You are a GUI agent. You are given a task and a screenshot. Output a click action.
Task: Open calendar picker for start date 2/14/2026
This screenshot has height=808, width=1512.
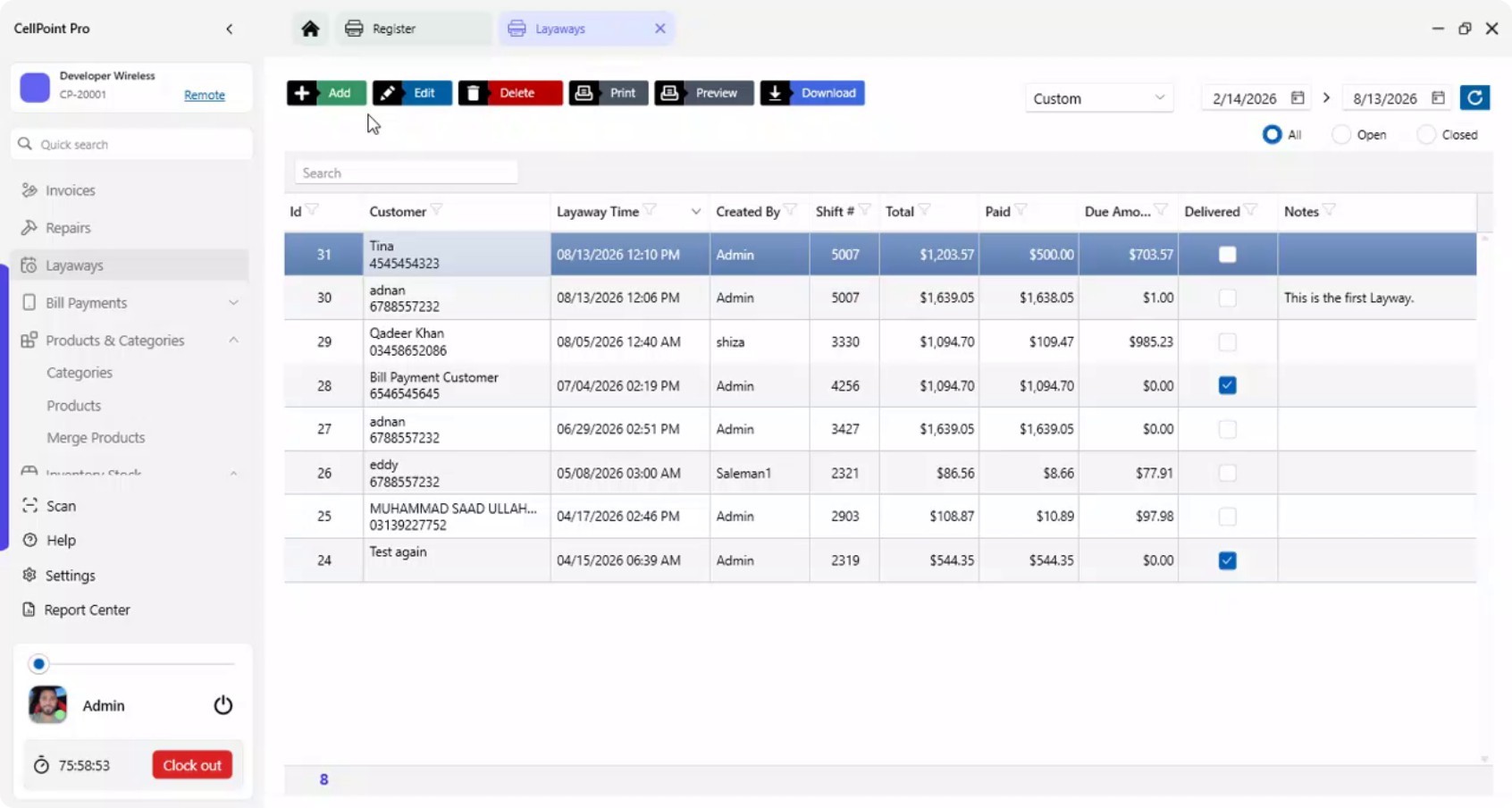(1298, 97)
